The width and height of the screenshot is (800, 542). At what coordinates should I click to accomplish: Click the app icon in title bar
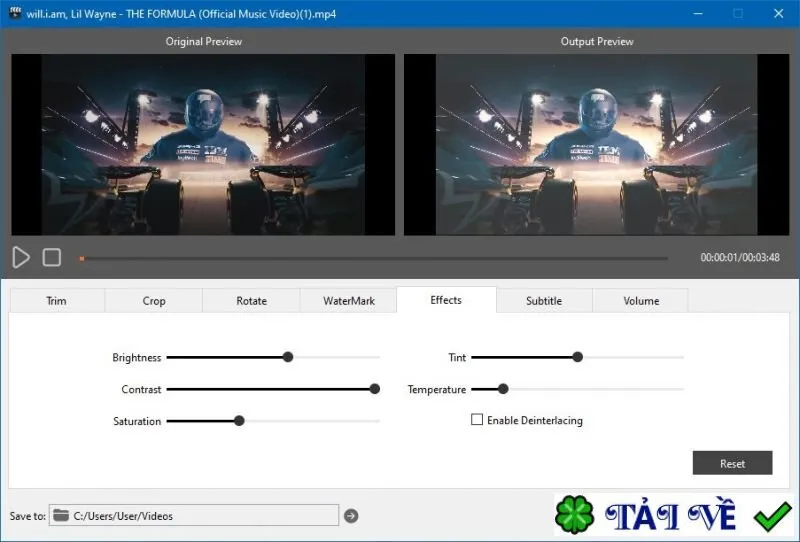click(15, 13)
